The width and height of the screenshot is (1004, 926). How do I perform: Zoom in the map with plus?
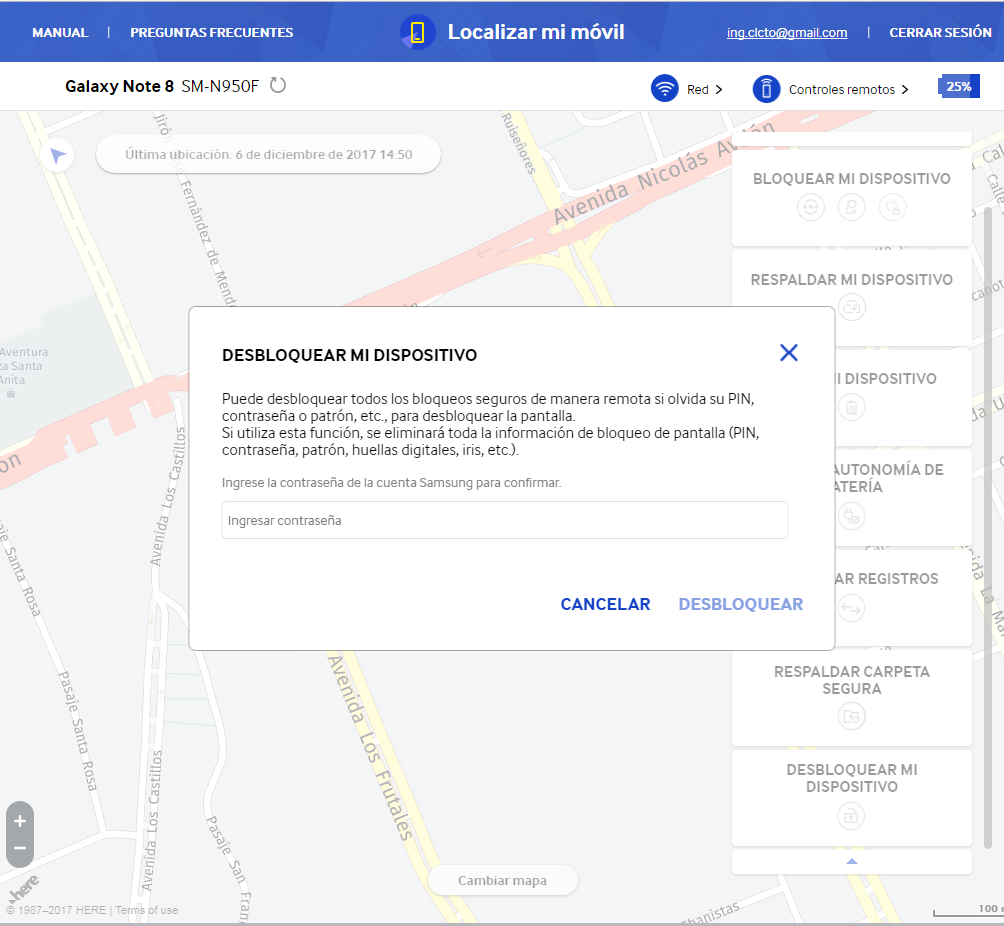pos(20,820)
